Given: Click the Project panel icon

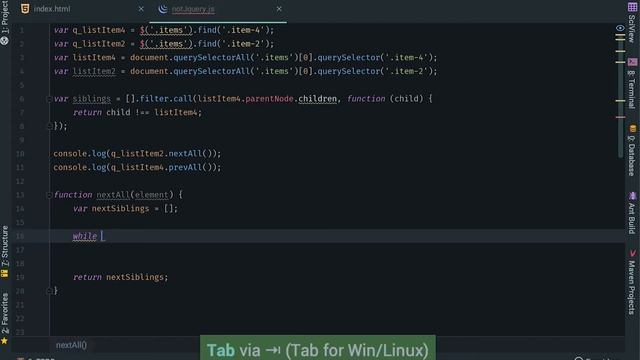Looking at the screenshot, I should [x=4, y=40].
